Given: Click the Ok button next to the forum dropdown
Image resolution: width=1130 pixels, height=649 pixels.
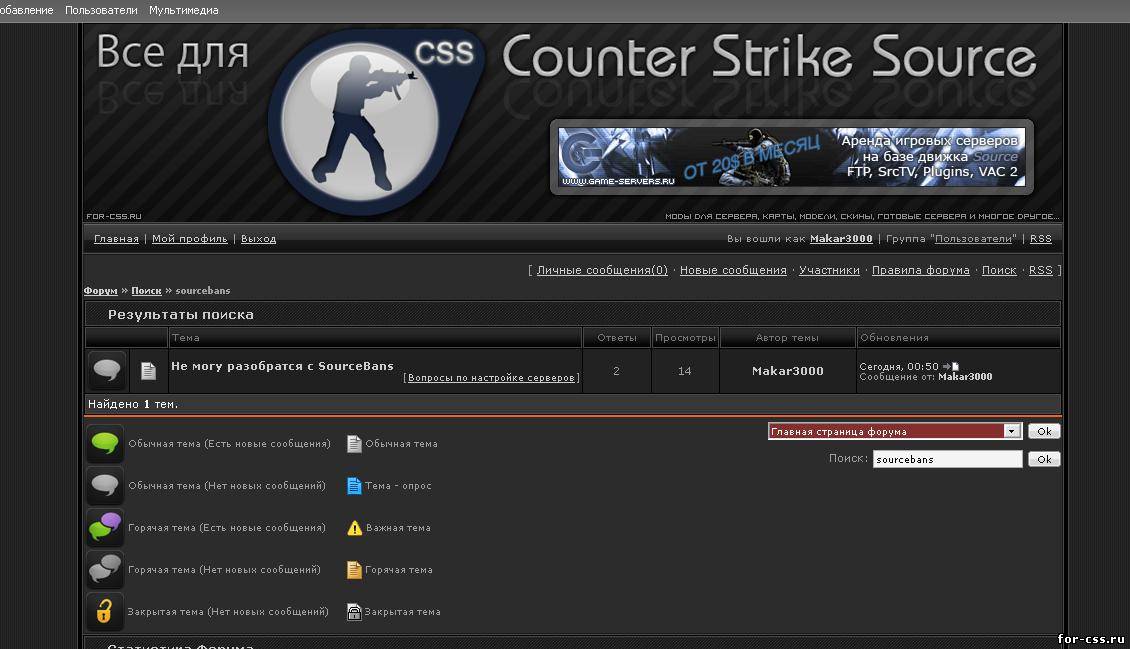Looking at the screenshot, I should [1044, 431].
